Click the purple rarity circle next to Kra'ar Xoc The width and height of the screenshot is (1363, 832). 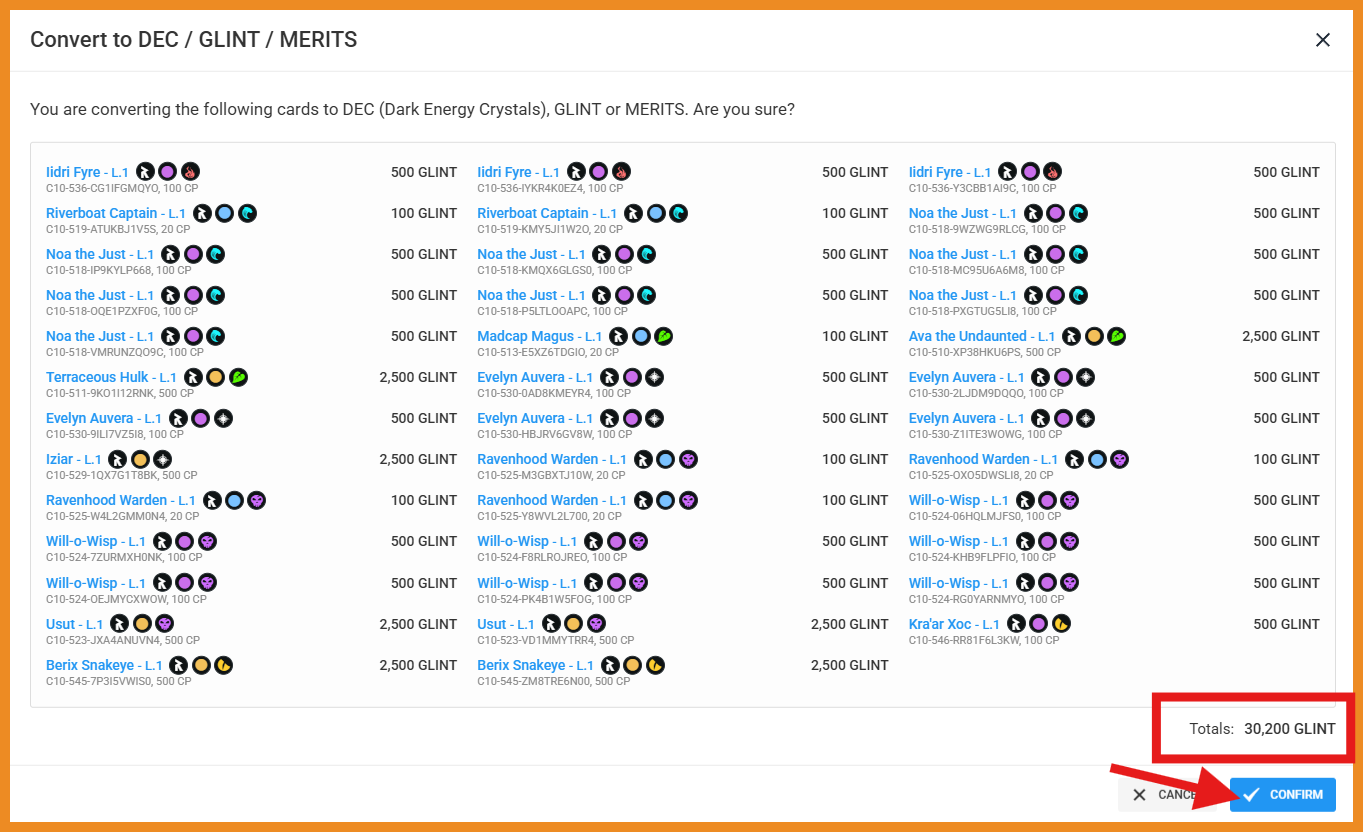tap(1039, 624)
